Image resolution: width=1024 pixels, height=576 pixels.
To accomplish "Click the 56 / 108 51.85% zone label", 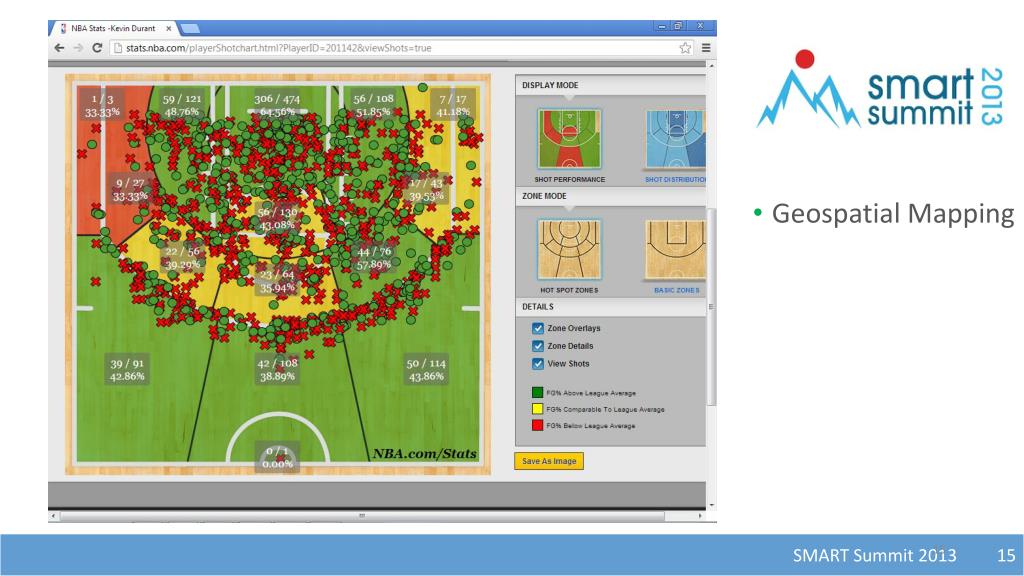I will click(374, 105).
